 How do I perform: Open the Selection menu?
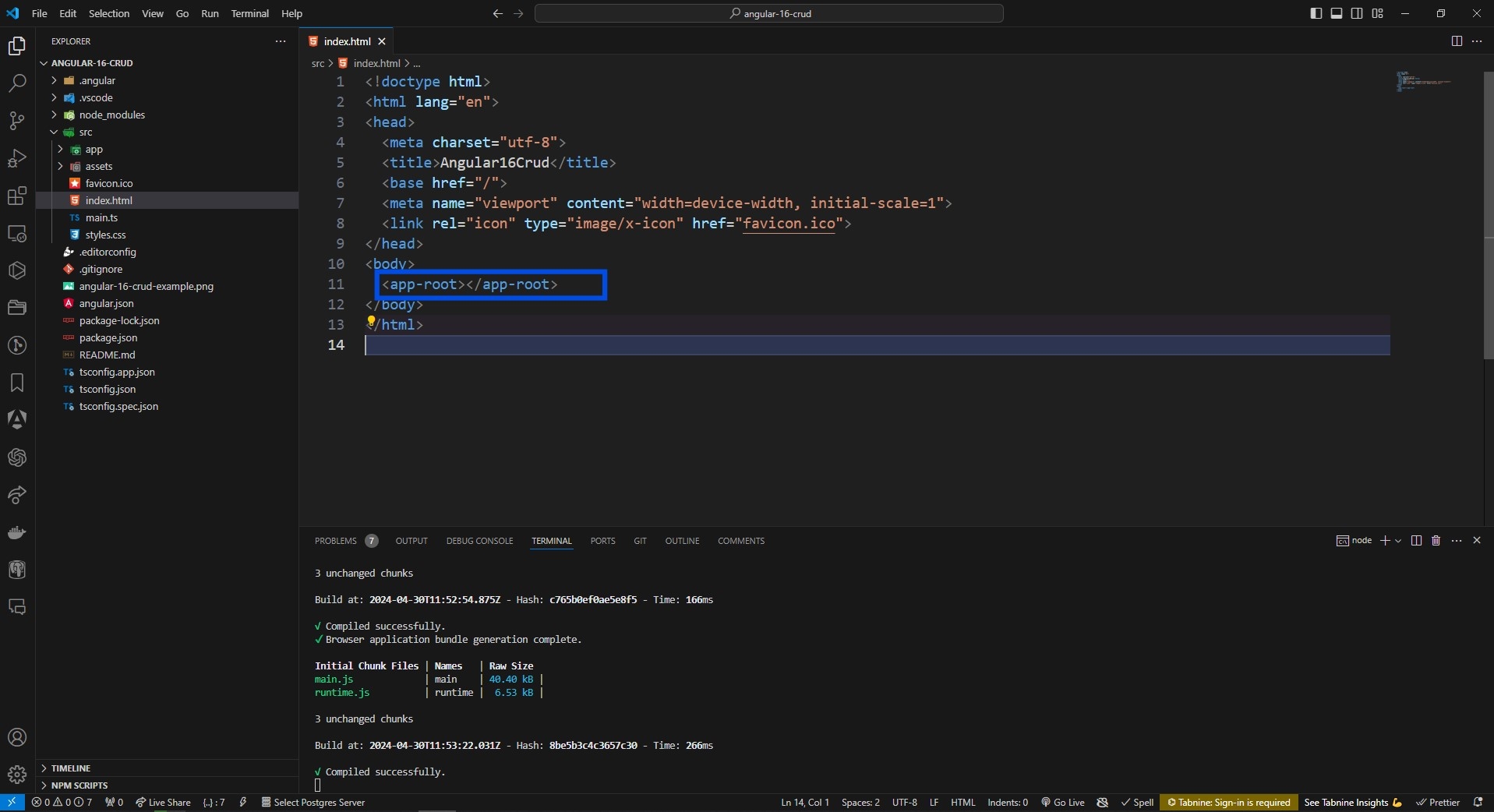coord(109,13)
